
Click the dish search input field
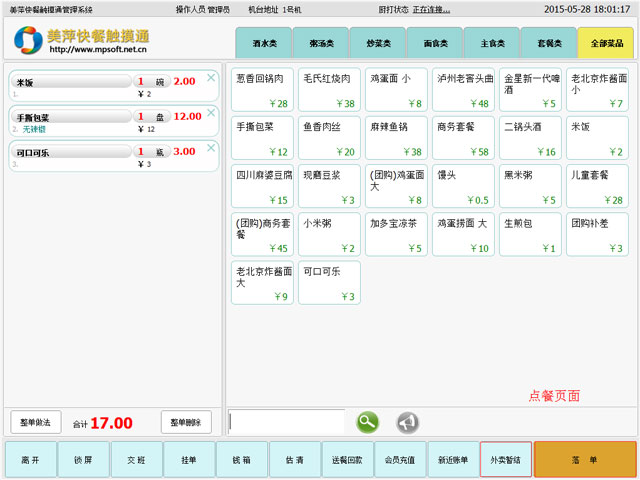(x=287, y=422)
